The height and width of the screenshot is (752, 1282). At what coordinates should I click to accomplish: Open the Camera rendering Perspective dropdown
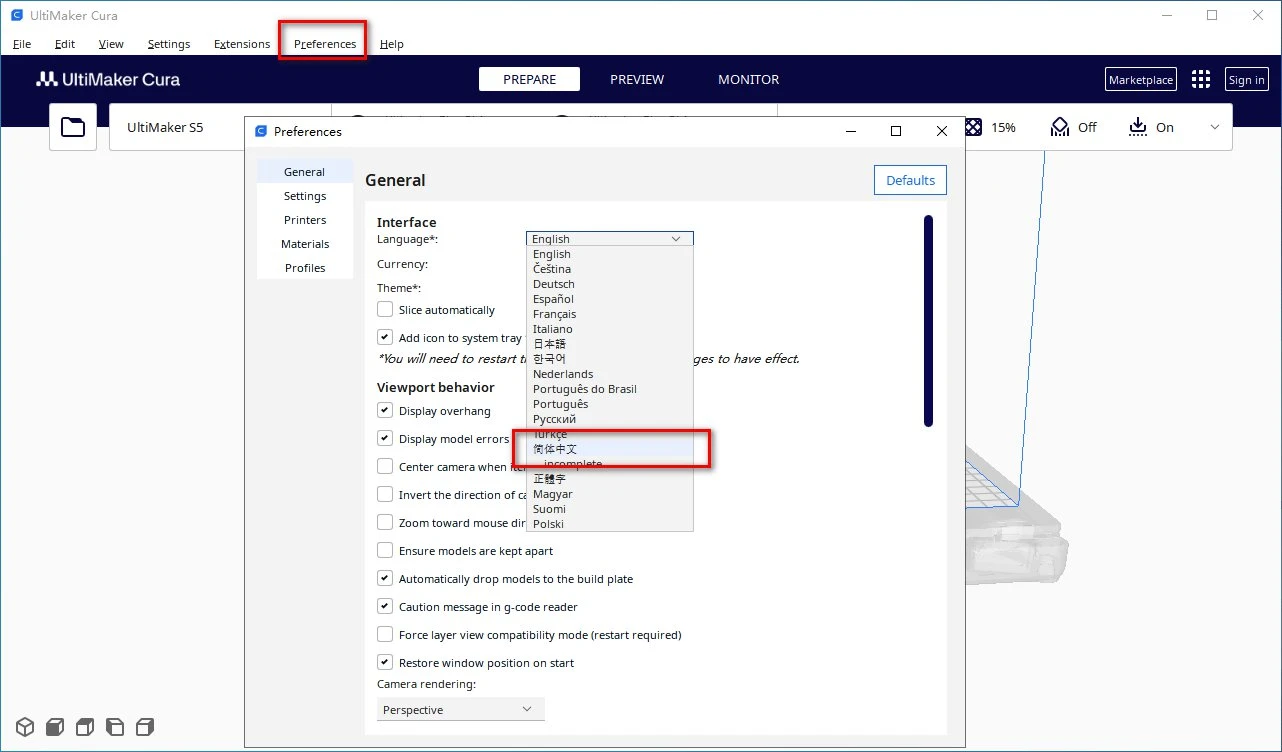[x=460, y=709]
